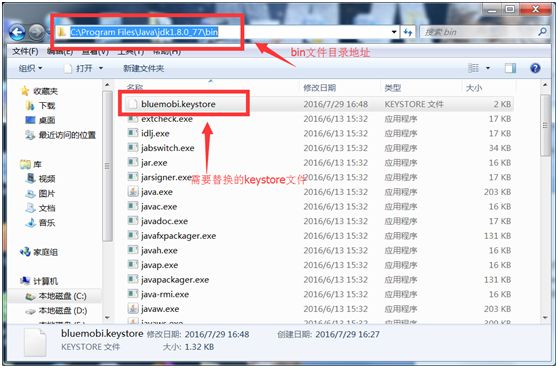Click the navigation pane scroll up arrow

pos(107,85)
